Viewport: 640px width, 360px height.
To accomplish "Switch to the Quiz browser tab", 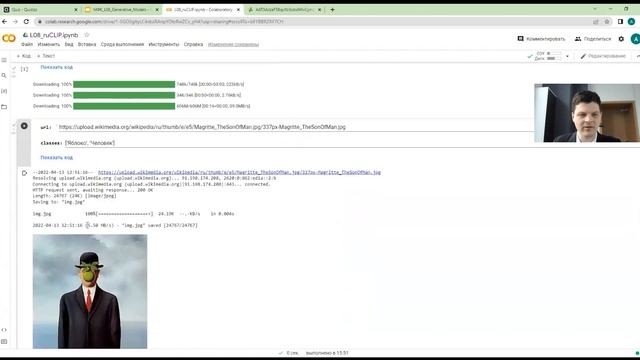I will pos(40,9).
